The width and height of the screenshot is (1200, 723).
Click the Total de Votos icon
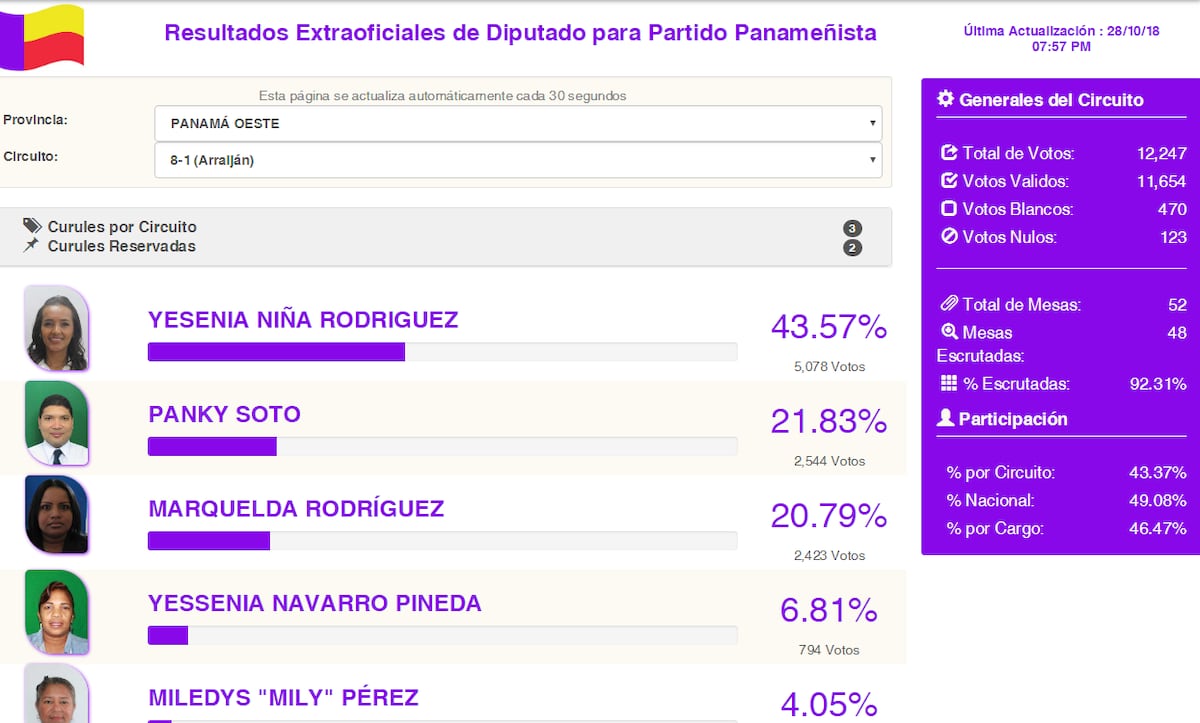point(949,153)
